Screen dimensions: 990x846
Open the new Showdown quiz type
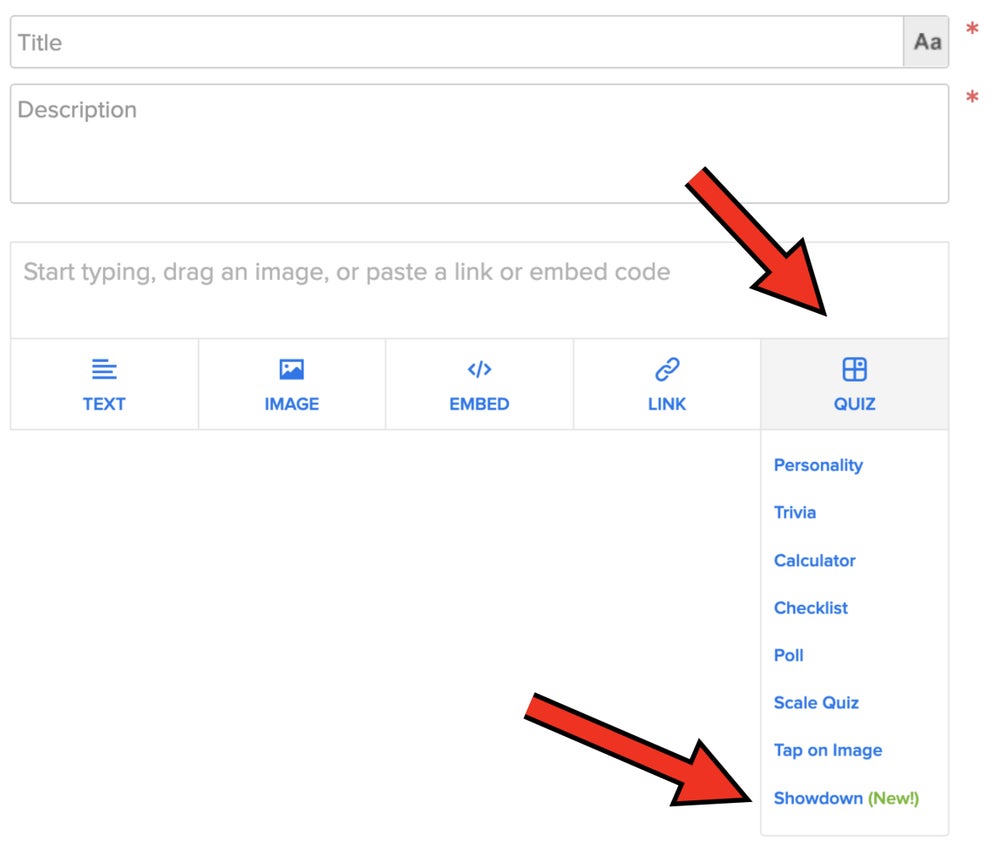click(818, 798)
